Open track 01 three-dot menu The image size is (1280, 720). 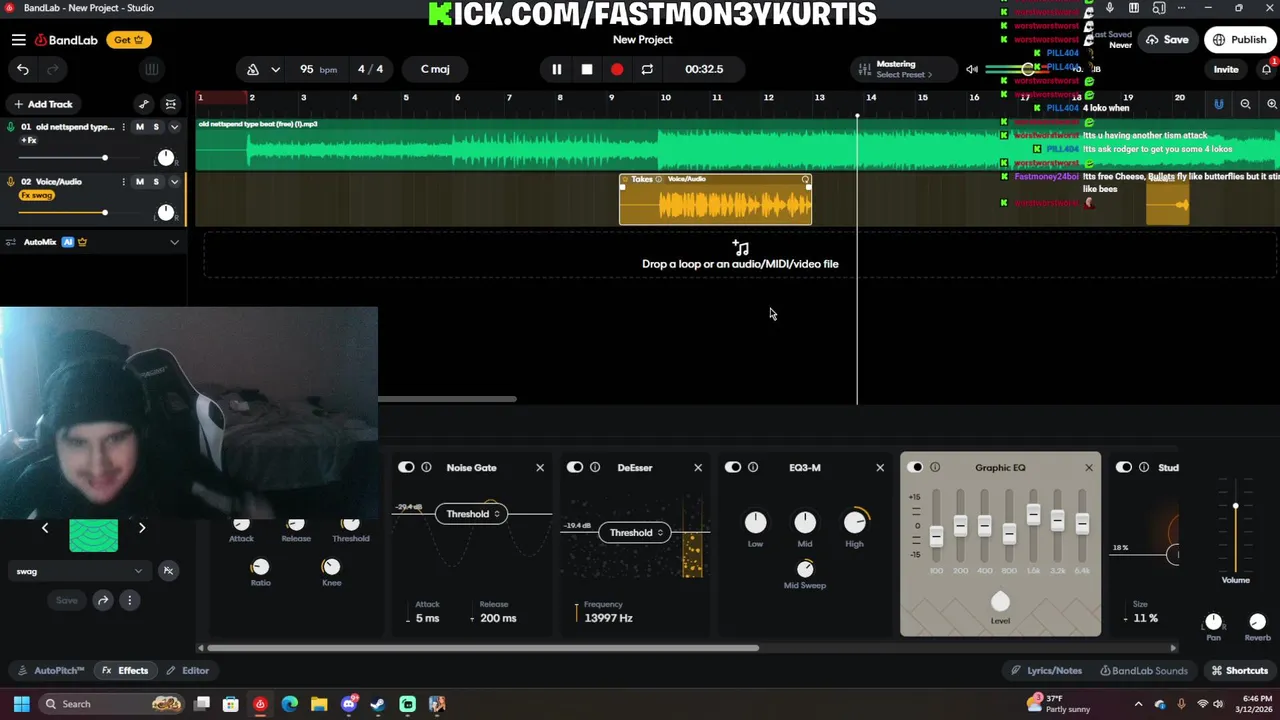124,127
